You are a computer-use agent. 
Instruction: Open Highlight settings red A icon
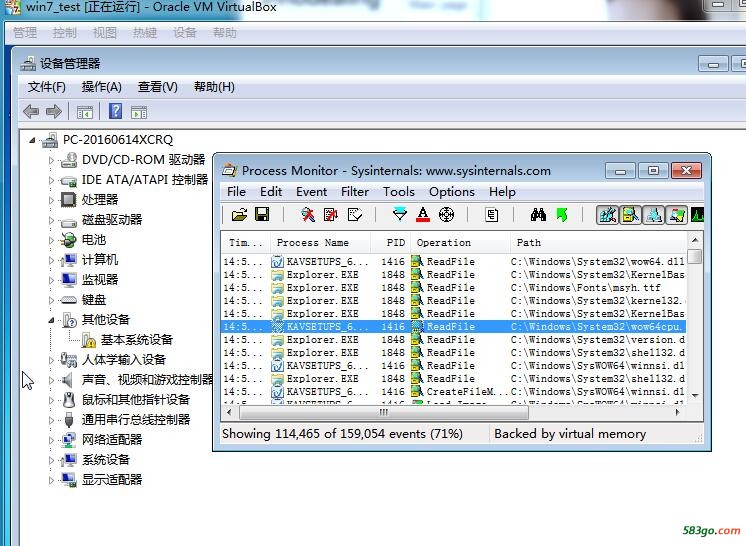pos(422,215)
